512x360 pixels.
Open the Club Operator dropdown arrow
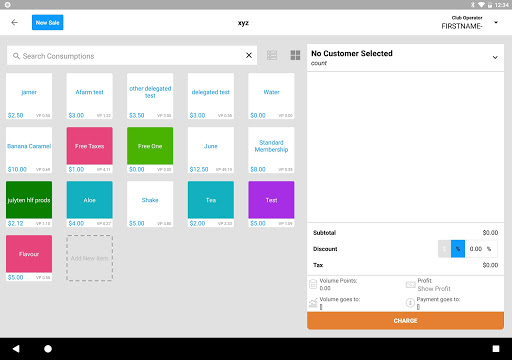[496, 22]
